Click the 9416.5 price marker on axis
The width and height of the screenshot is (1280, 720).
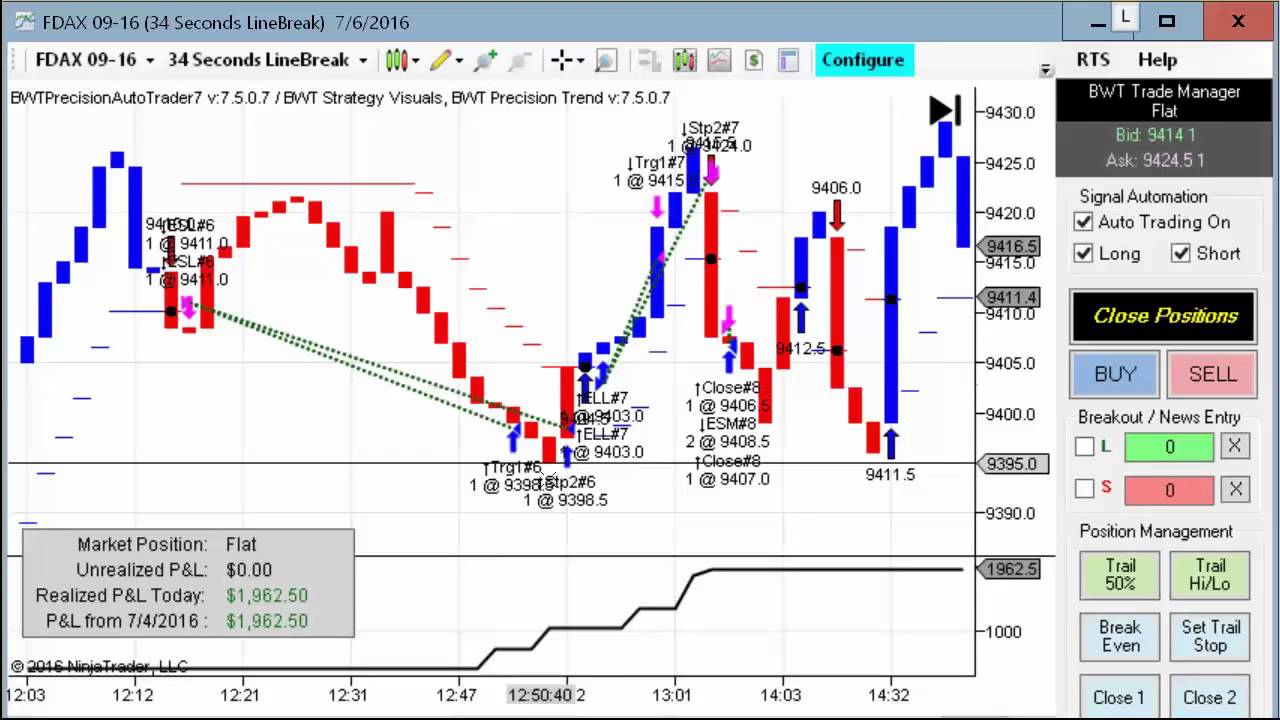(1010, 246)
